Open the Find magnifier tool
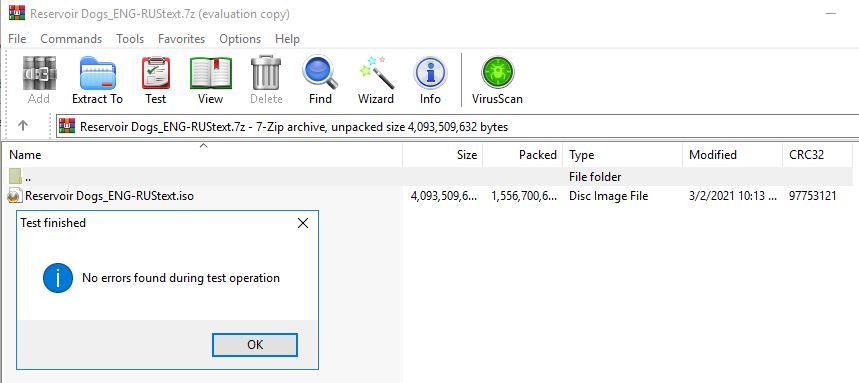Viewport: 859px width, 383px height. pyautogui.click(x=320, y=73)
